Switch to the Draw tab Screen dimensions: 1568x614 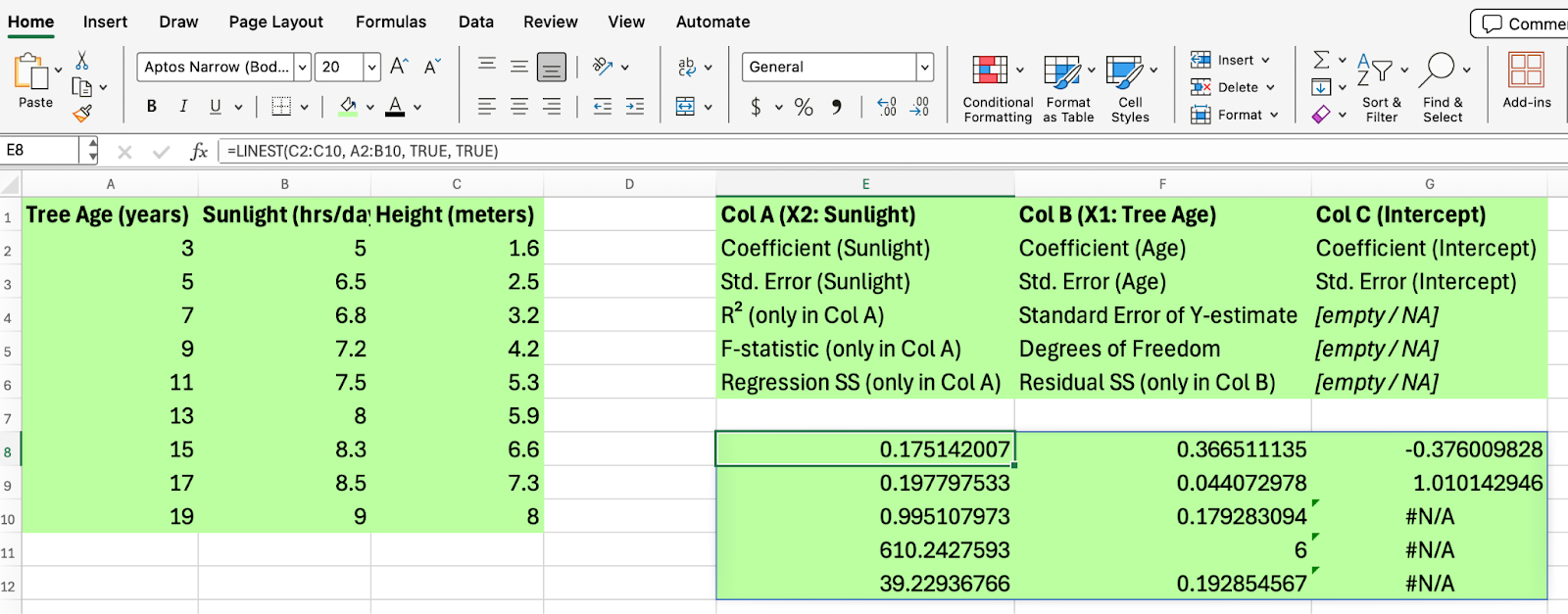[178, 22]
